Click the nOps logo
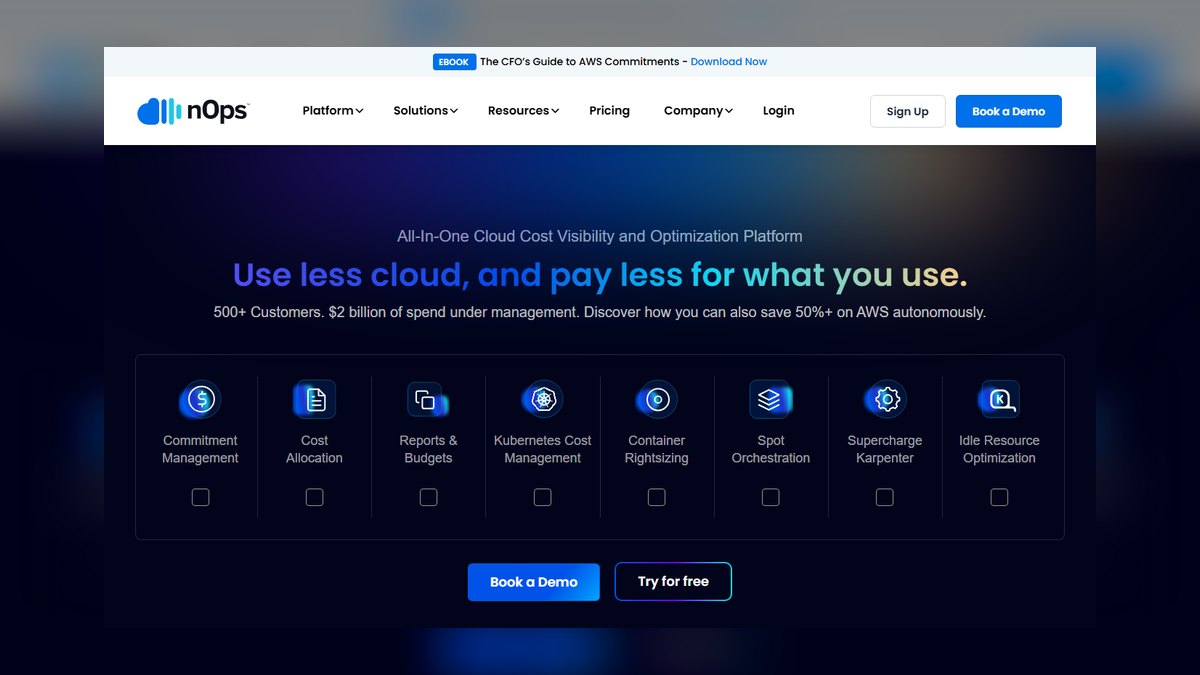The image size is (1200, 675). coord(193,111)
